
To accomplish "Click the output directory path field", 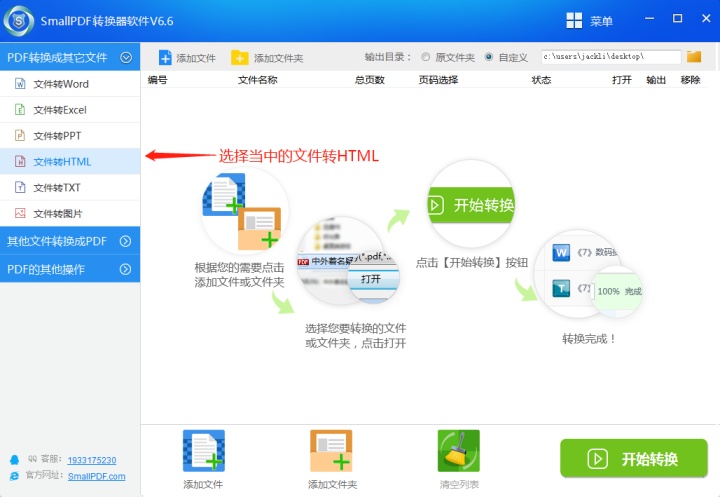I will [x=611, y=57].
